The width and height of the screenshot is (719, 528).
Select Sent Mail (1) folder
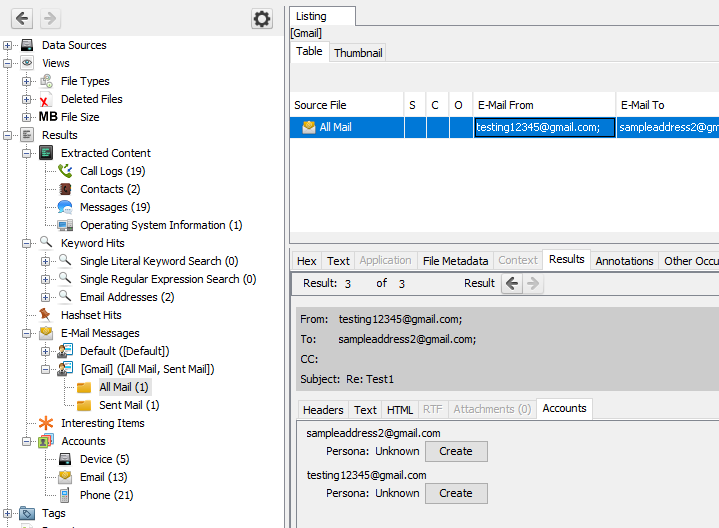tap(128, 405)
